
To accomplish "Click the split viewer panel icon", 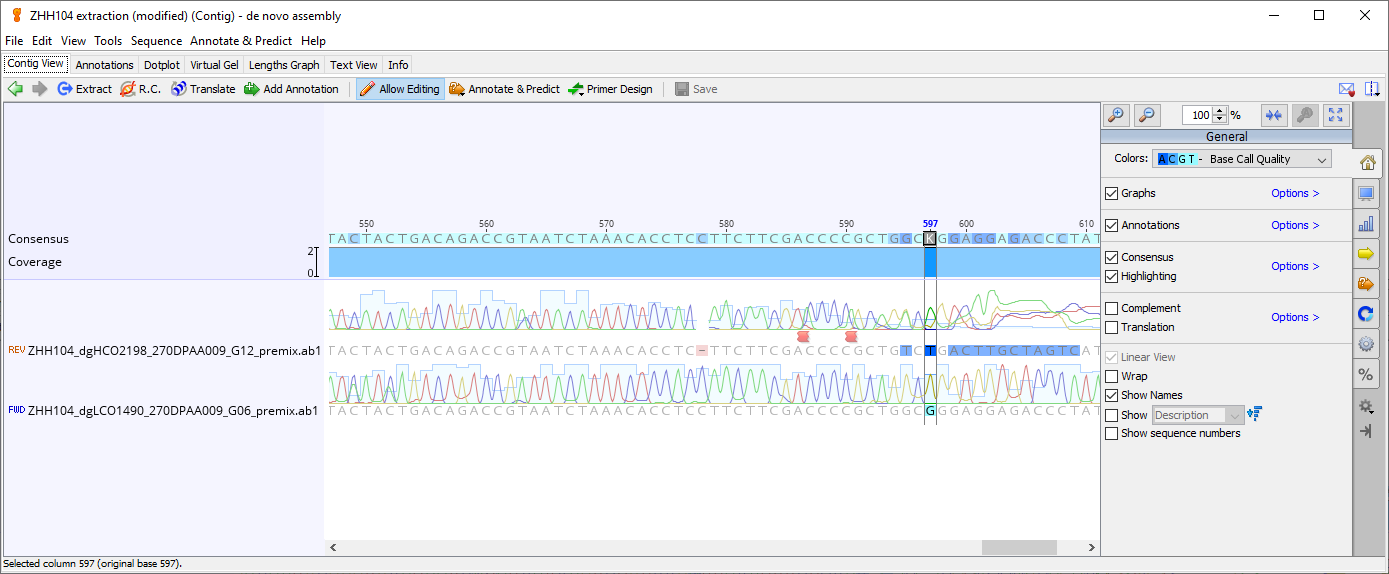I will point(1372,89).
